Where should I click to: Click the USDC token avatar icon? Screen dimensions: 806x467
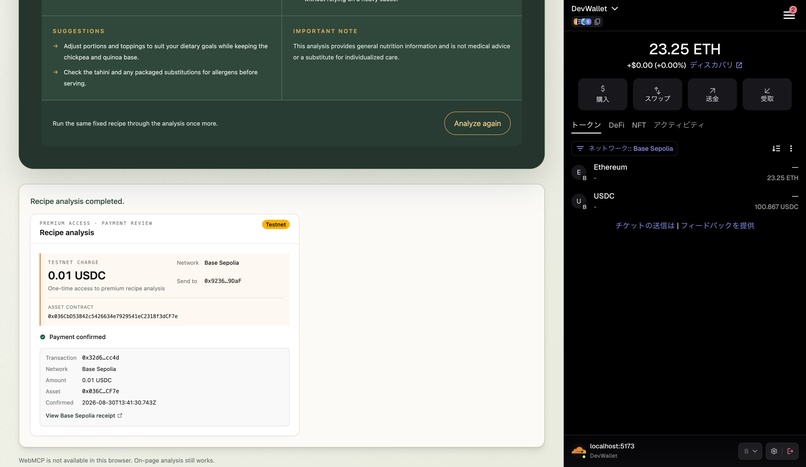click(x=579, y=201)
